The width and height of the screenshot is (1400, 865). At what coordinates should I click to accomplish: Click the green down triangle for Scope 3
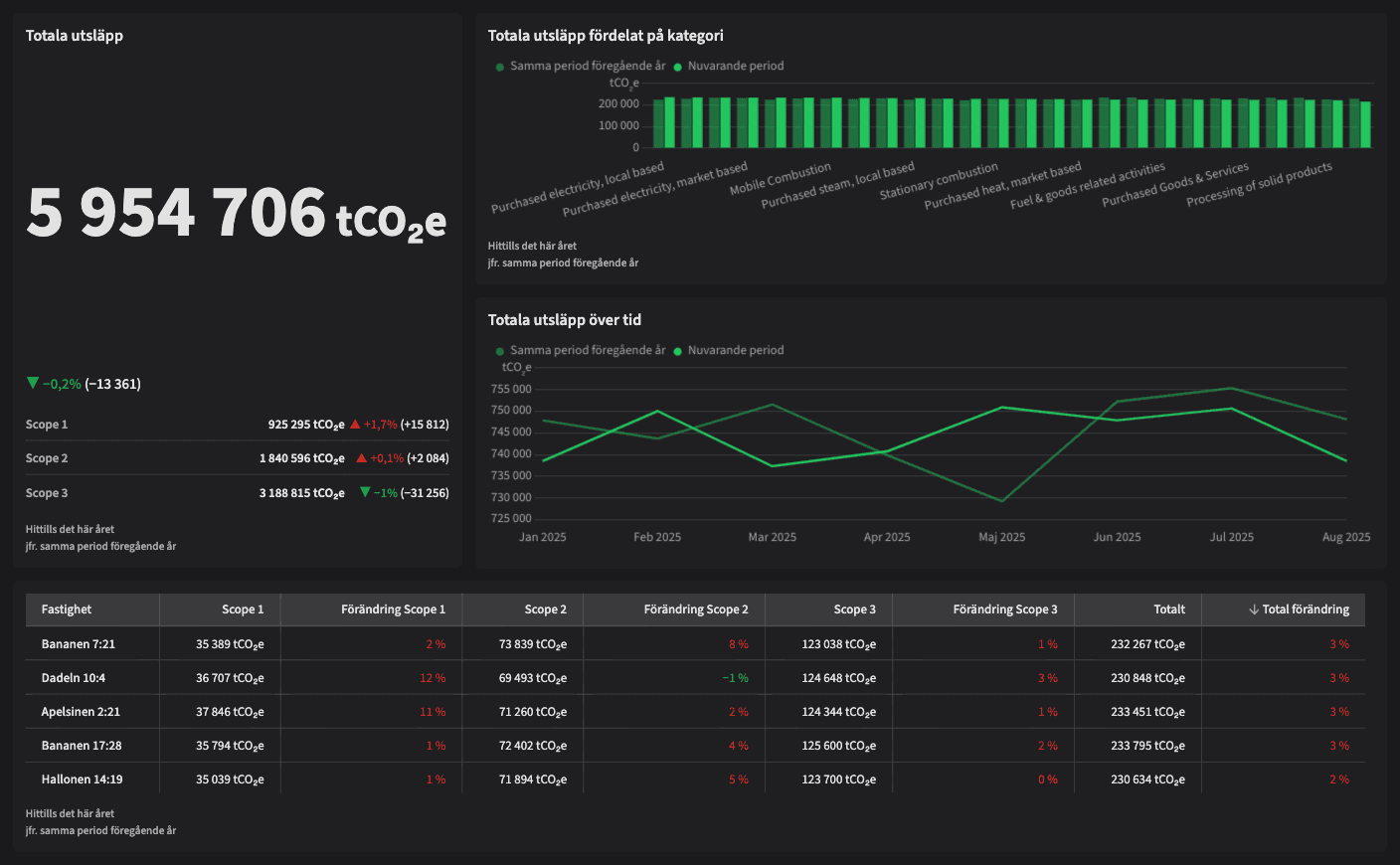365,493
